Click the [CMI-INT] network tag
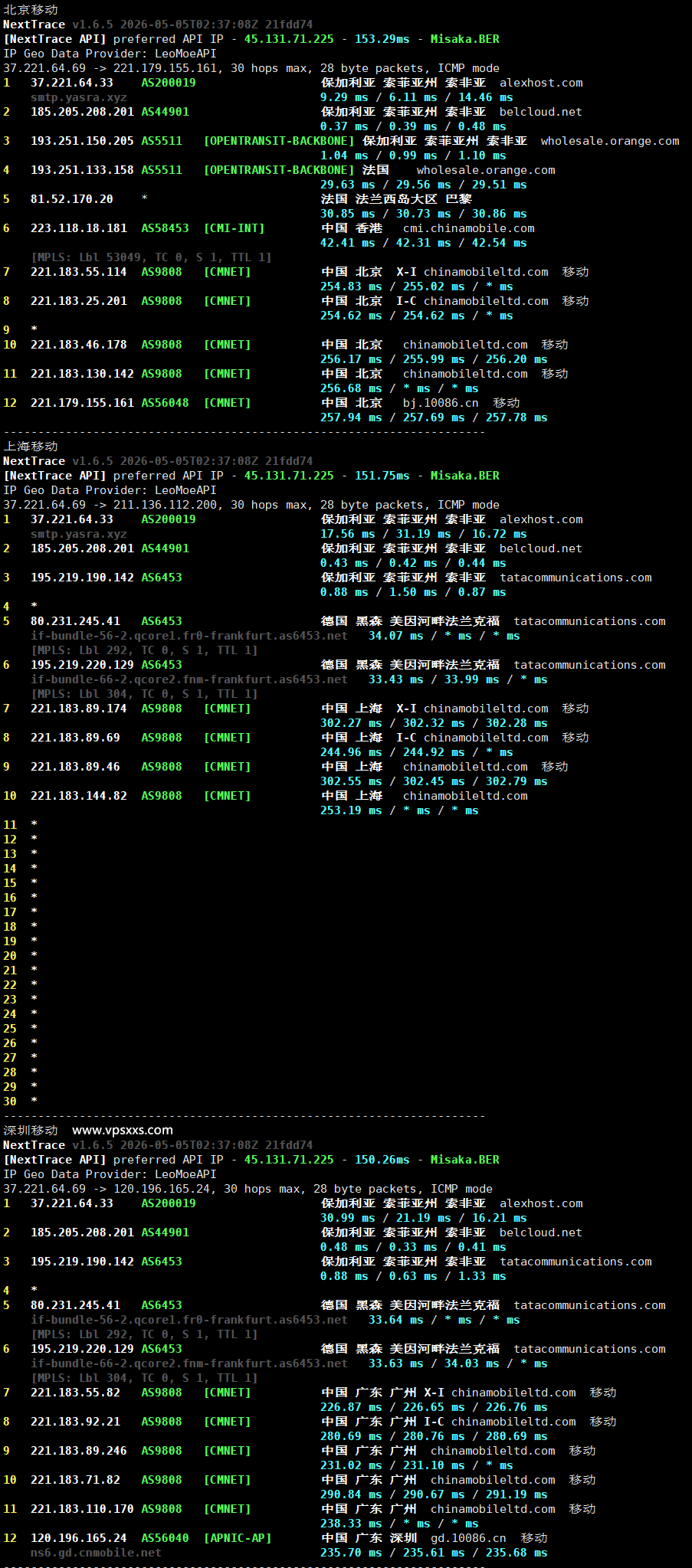This screenshot has height=1568, width=692. click(234, 228)
